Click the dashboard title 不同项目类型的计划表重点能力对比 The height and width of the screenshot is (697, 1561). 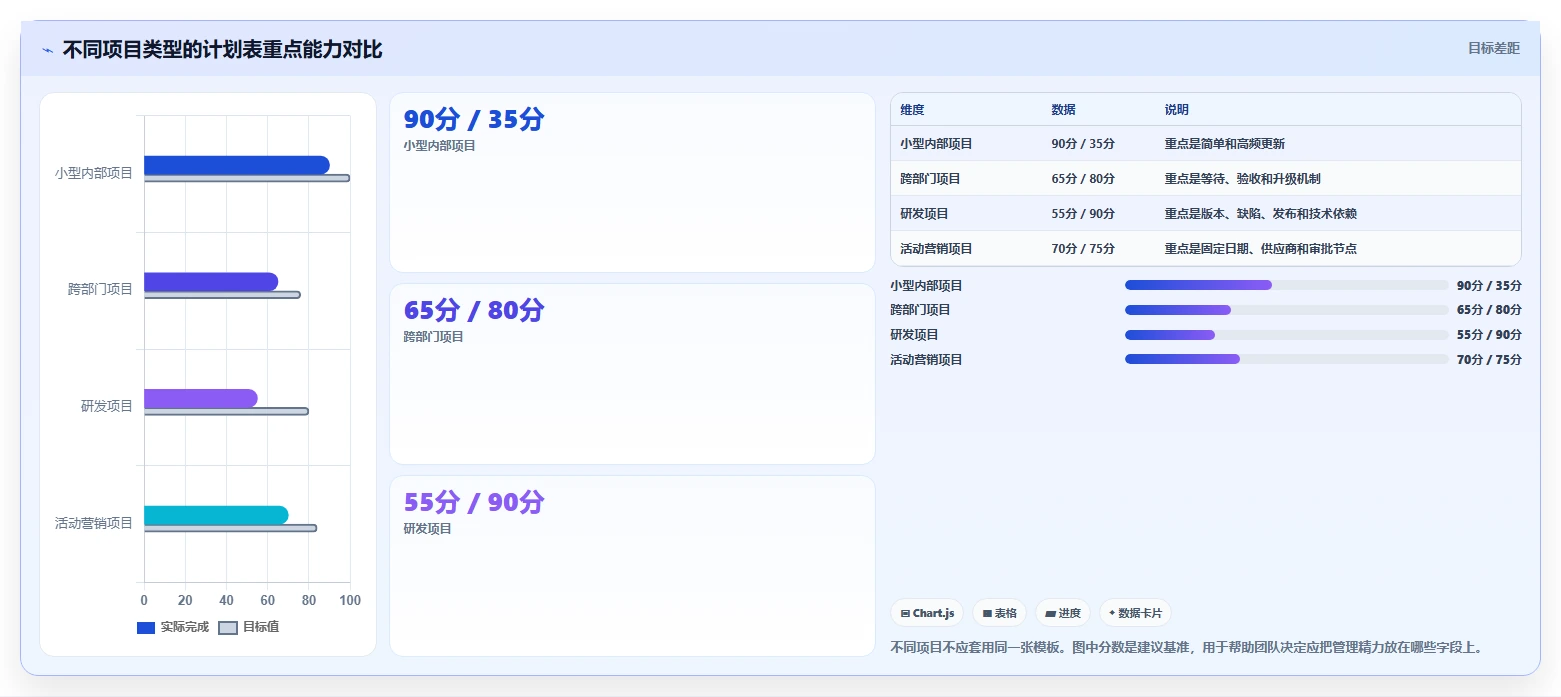[222, 50]
